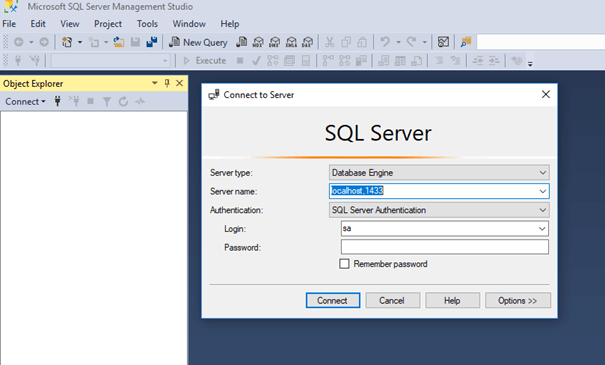605x365 pixels.
Task: Click the Analysis Services DMX Query icon
Action: click(x=275, y=42)
